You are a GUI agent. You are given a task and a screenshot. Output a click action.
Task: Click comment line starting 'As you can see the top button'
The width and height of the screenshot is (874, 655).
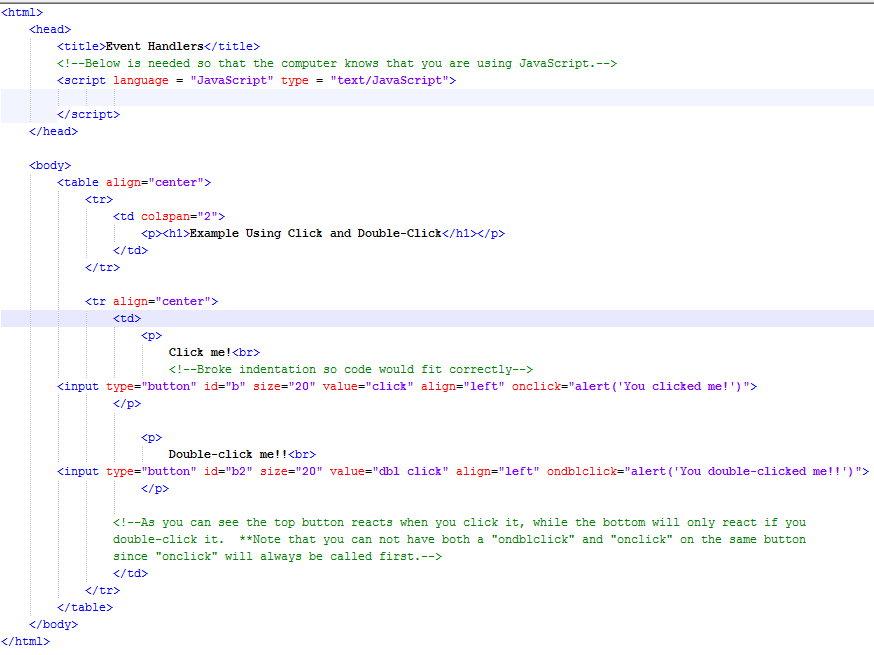pos(459,522)
